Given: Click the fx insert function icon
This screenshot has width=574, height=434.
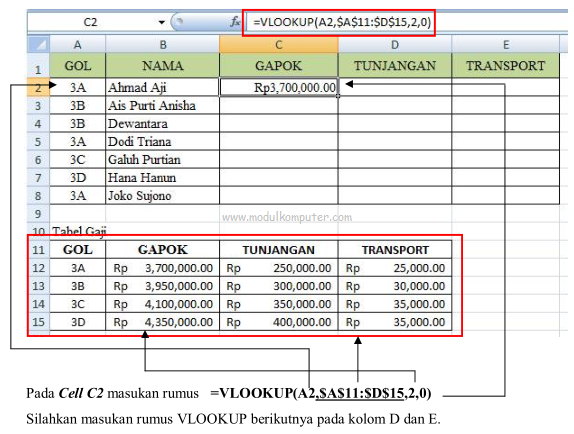Looking at the screenshot, I should click(x=234, y=22).
